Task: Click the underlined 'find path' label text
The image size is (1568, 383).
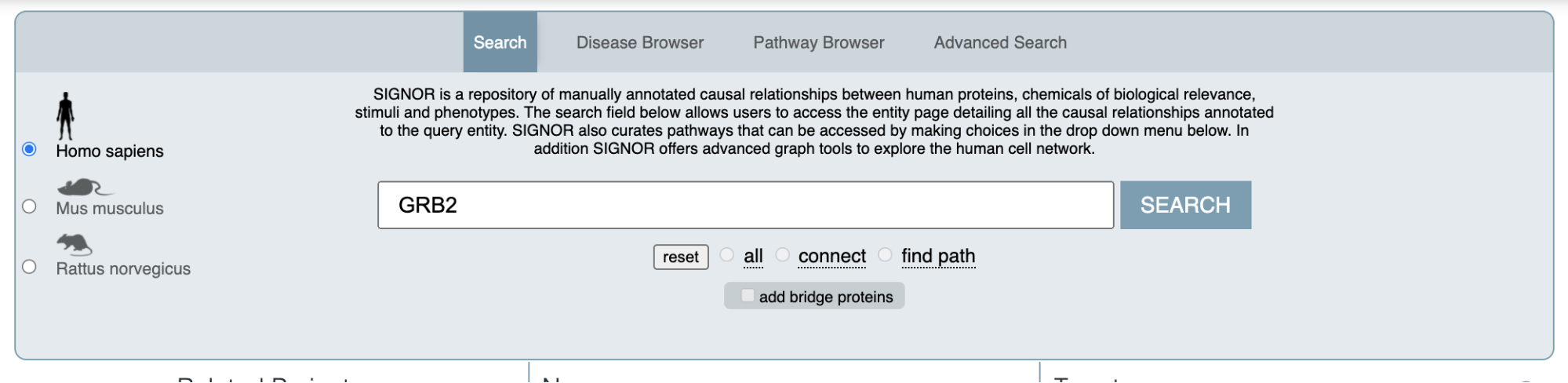Action: pos(938,256)
